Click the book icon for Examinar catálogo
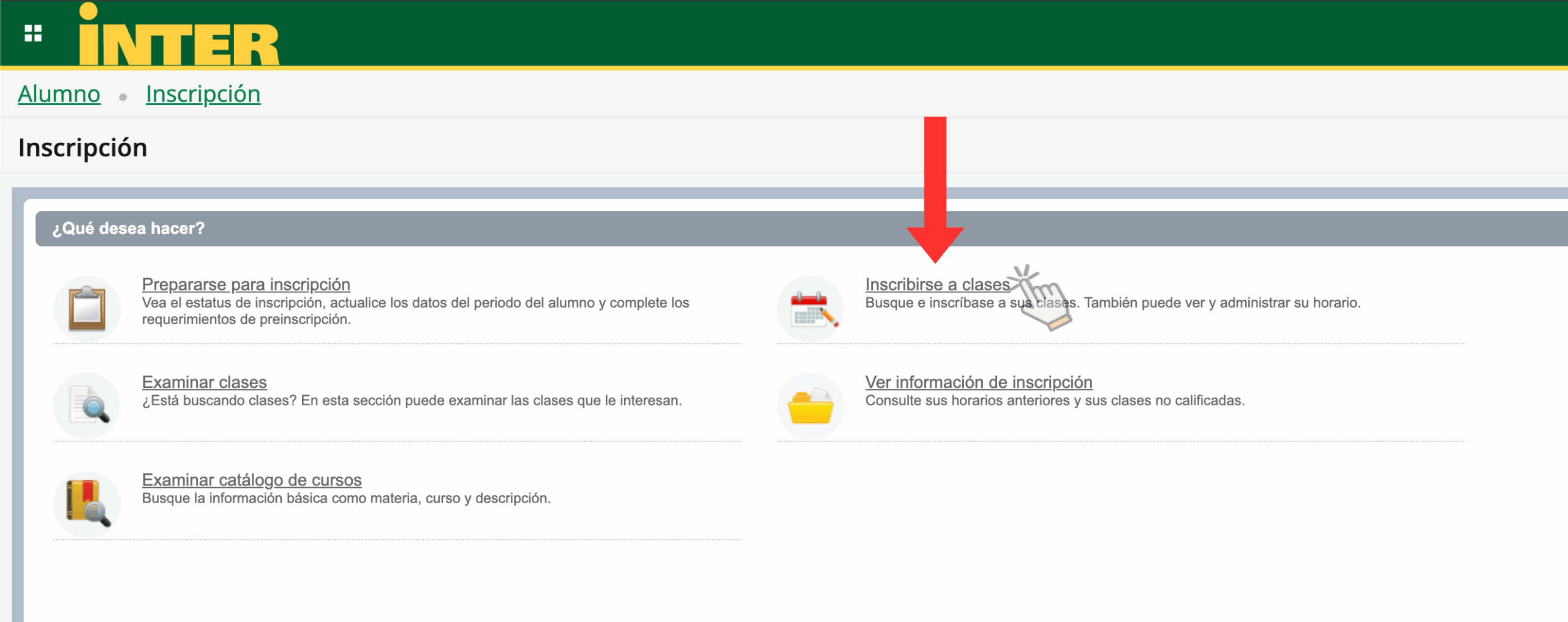The image size is (1568, 622). tap(87, 504)
